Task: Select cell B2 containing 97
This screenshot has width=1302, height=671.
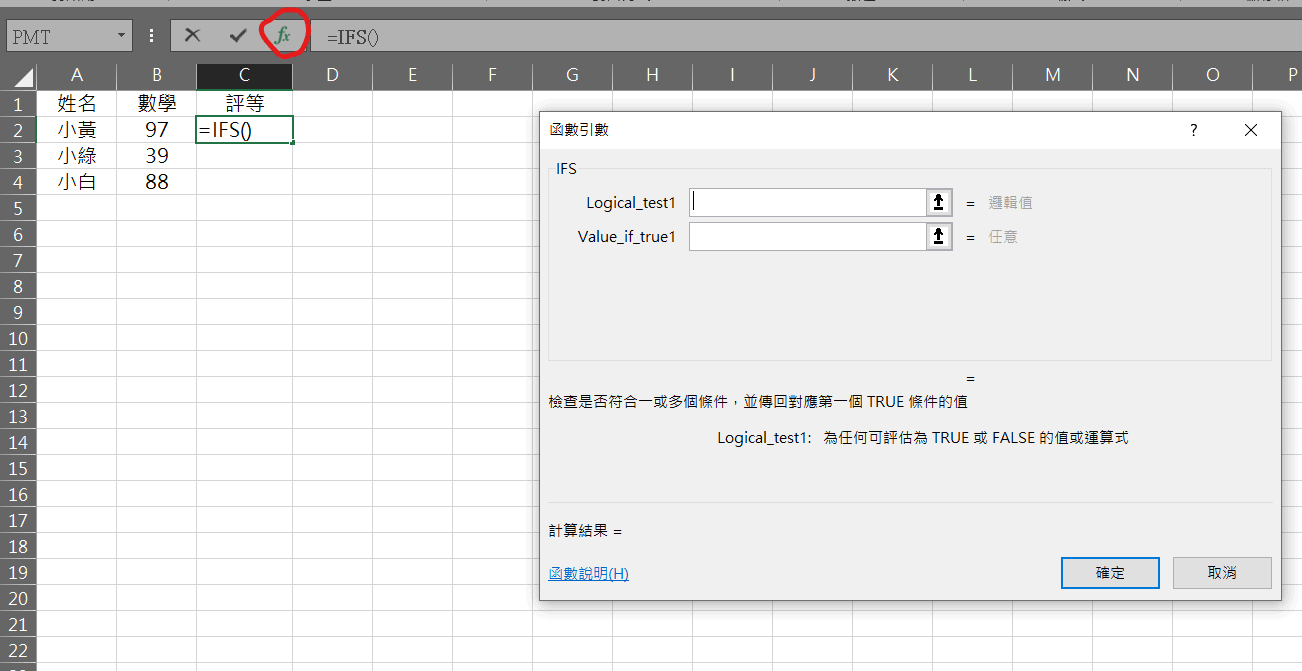Action: click(x=157, y=129)
